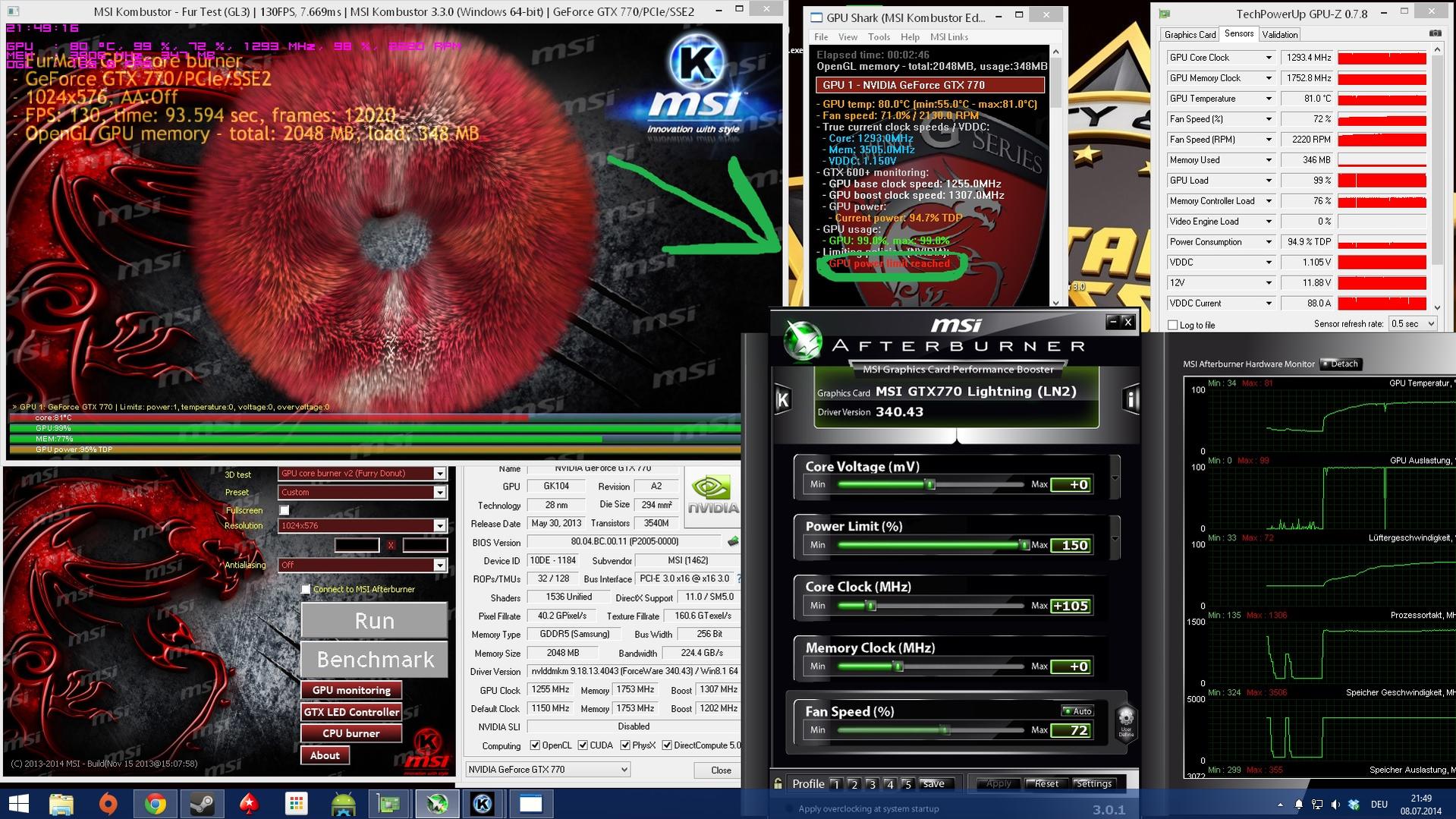This screenshot has height=819, width=1456.
Task: Open the 3D test dropdown
Action: point(439,474)
